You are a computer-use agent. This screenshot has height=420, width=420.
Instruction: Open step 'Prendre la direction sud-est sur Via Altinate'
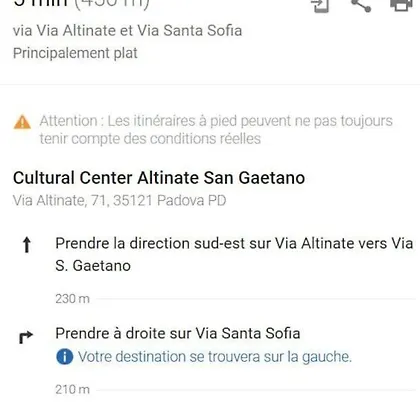point(234,254)
